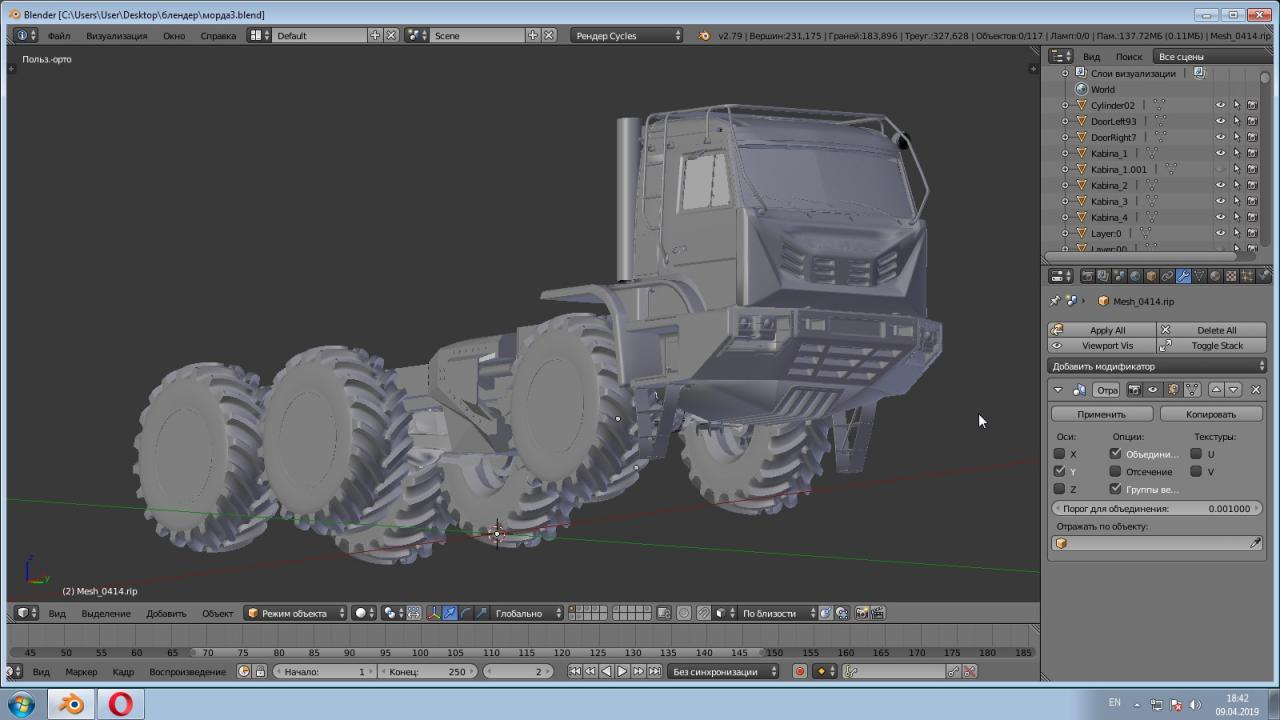This screenshot has height=720, width=1280.
Task: Enable the X axis checkbox
Action: point(1059,454)
